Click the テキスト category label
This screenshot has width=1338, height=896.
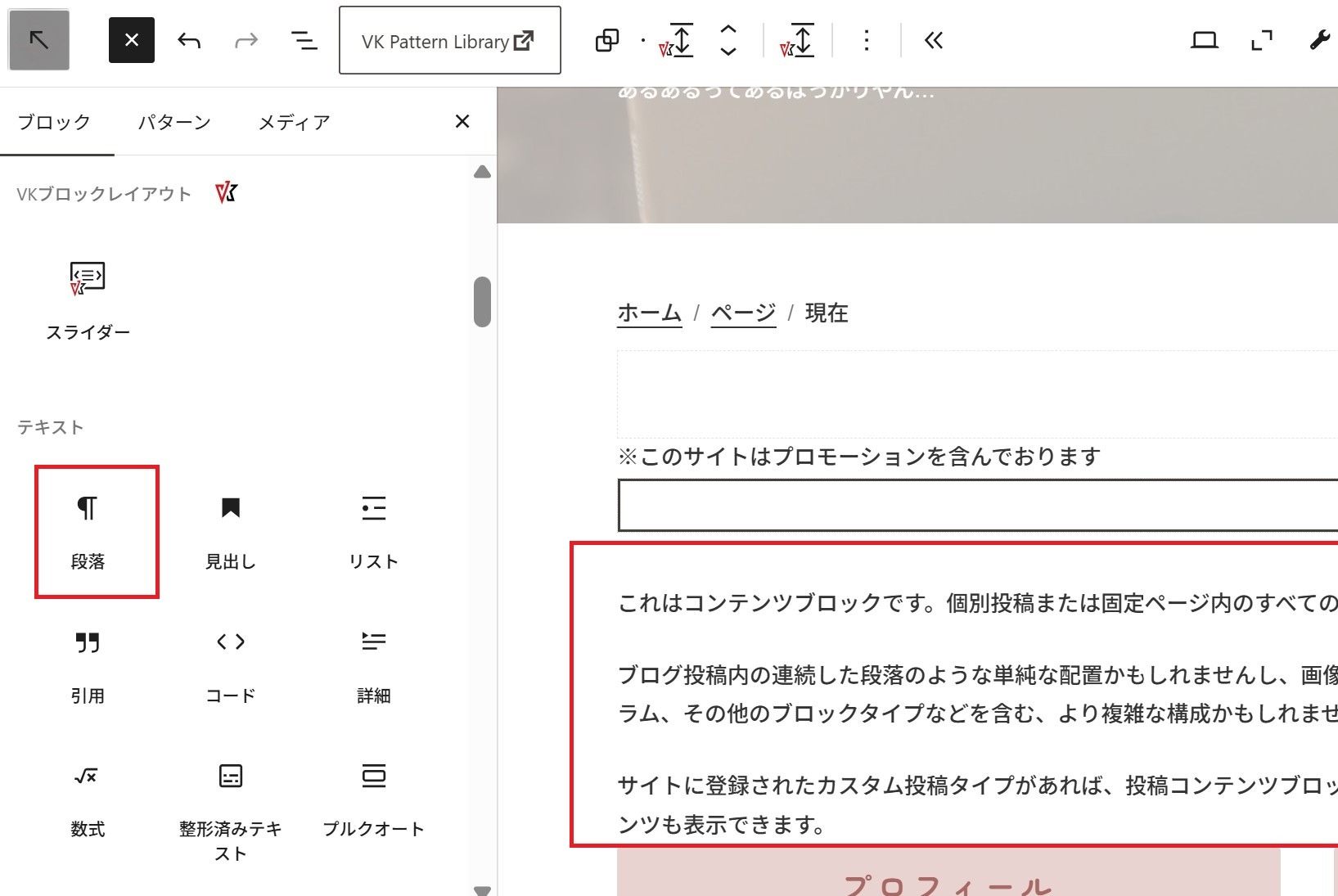pyautogui.click(x=51, y=427)
